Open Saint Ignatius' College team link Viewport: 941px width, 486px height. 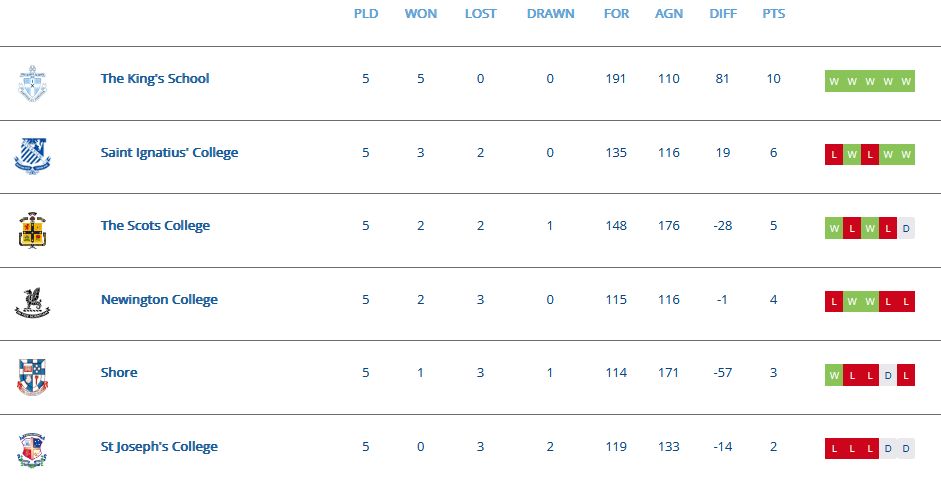coord(169,152)
